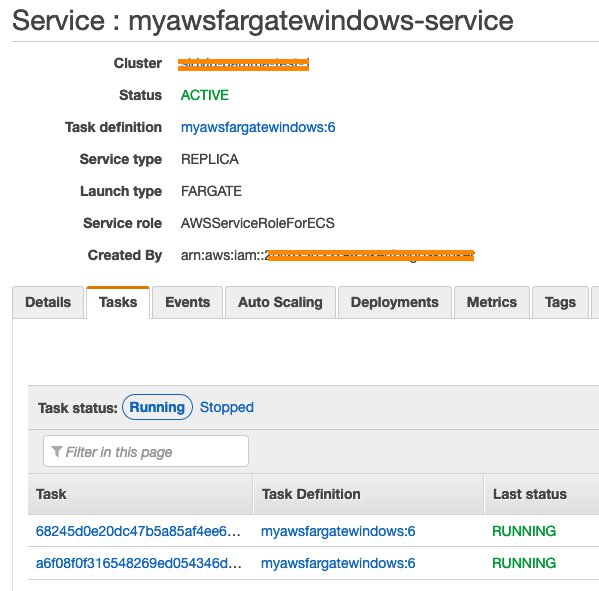View the Deployments tab
Screen dimensions: 599x591
pos(395,302)
